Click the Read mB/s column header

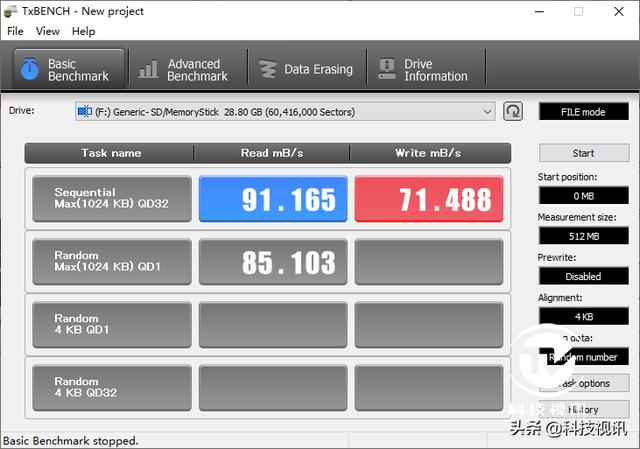point(272,153)
